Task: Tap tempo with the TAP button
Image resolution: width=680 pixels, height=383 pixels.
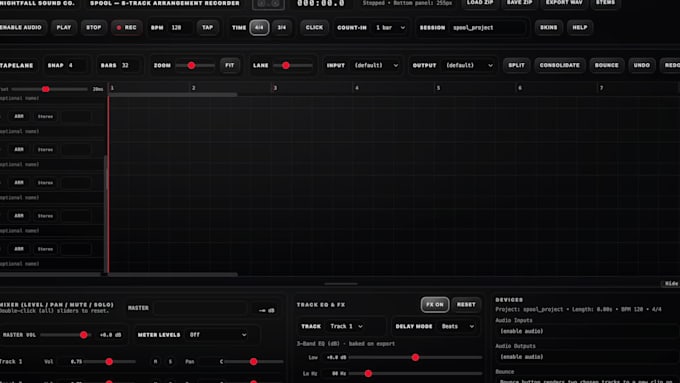Action: coord(207,27)
